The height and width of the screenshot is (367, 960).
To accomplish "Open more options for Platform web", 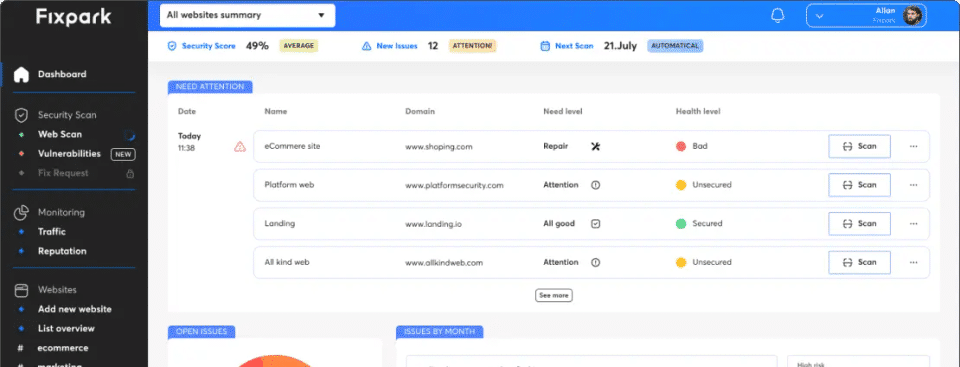I will (913, 185).
